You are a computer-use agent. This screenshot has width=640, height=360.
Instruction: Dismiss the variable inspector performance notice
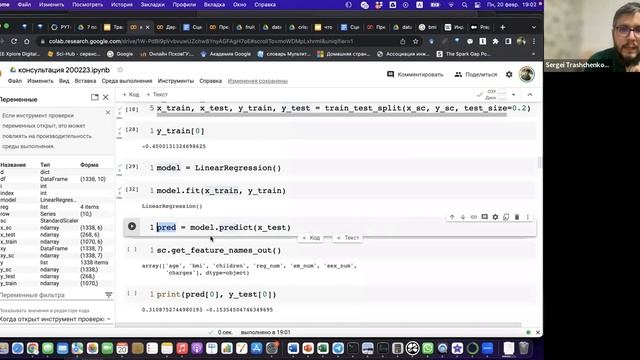tap(108, 112)
